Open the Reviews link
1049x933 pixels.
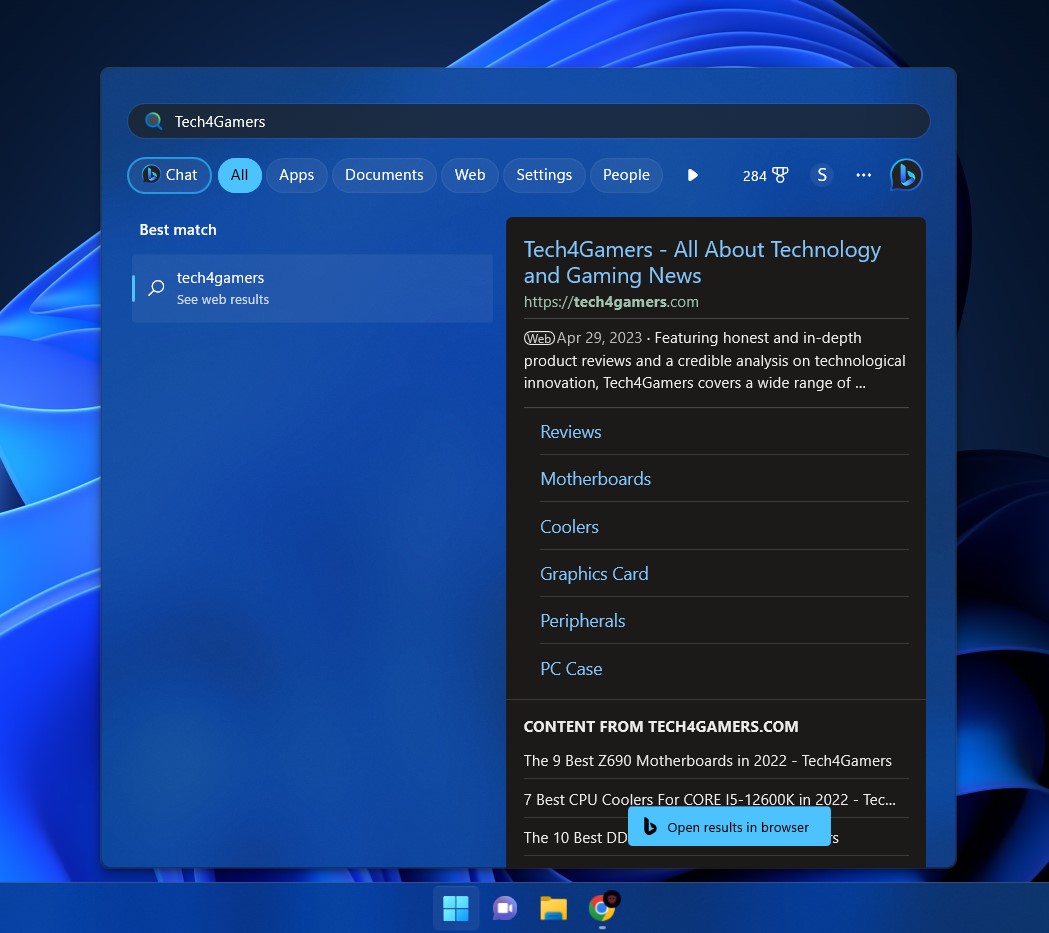point(571,432)
